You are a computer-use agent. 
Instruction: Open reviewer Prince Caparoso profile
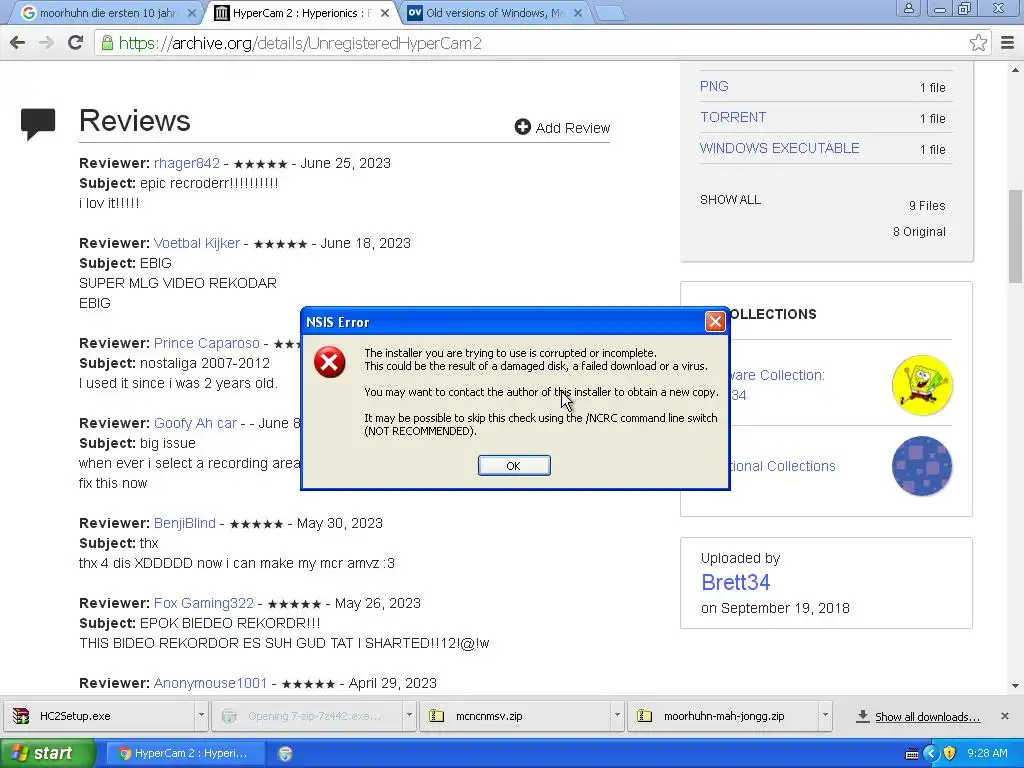coord(206,343)
